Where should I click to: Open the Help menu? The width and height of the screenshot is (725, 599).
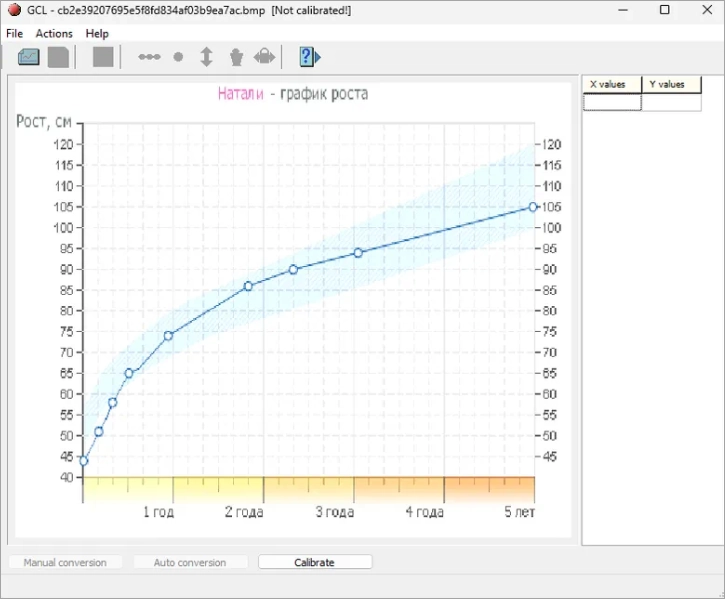tap(97, 34)
